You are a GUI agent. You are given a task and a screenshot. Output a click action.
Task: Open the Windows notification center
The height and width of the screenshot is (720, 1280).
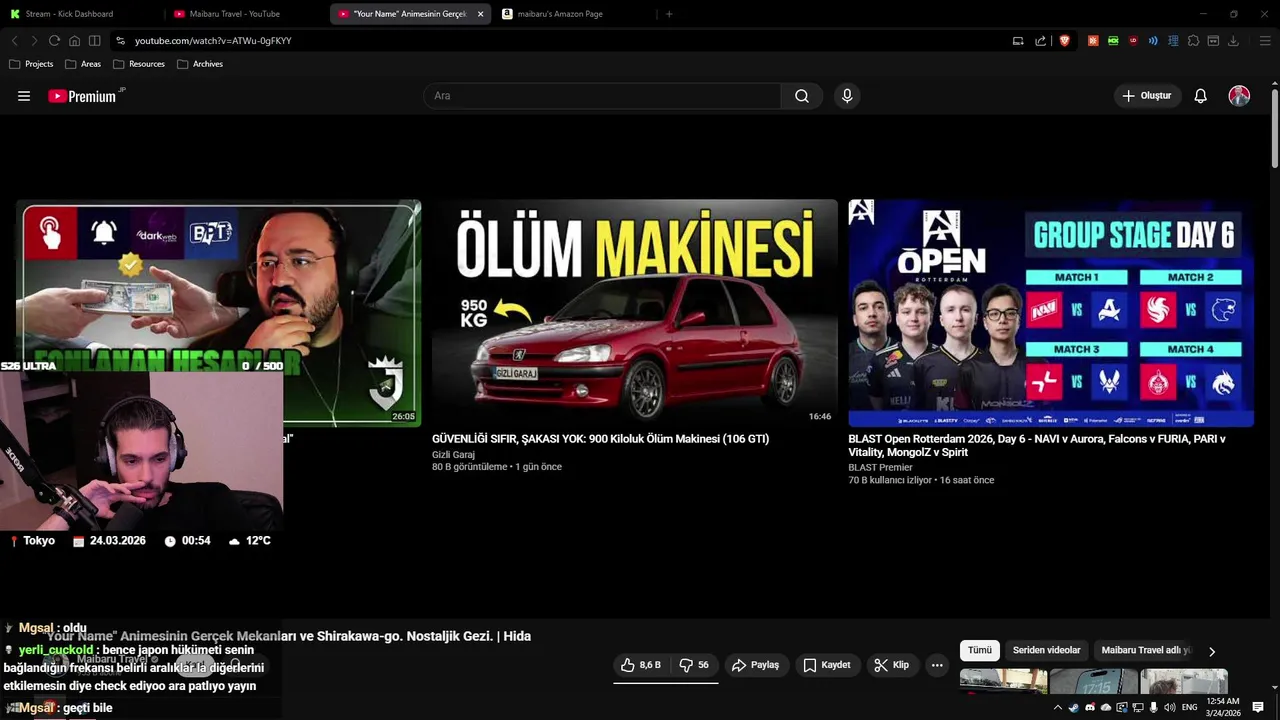coord(1258,707)
